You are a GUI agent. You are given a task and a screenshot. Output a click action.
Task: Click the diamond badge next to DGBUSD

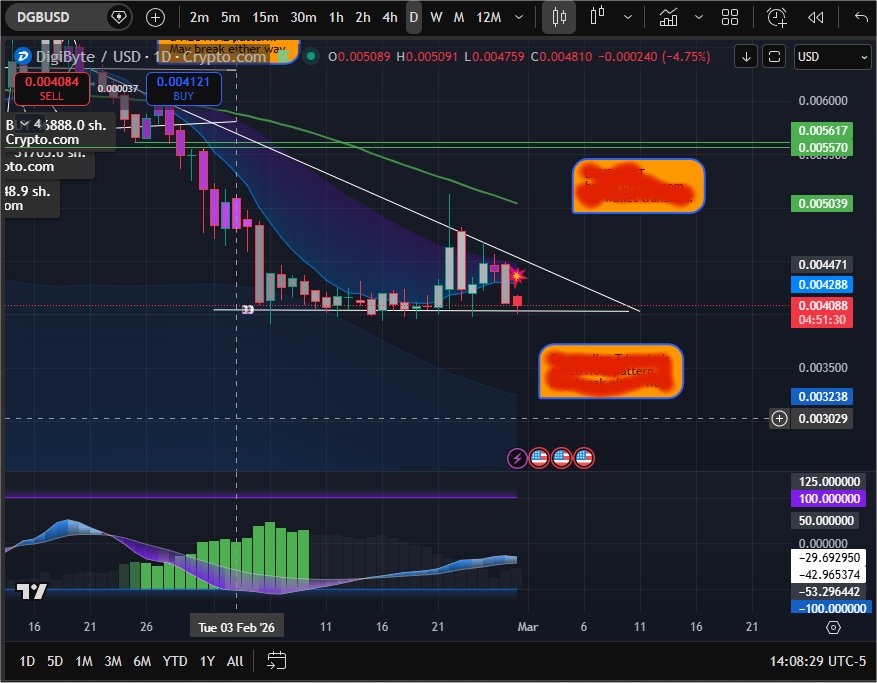(119, 17)
